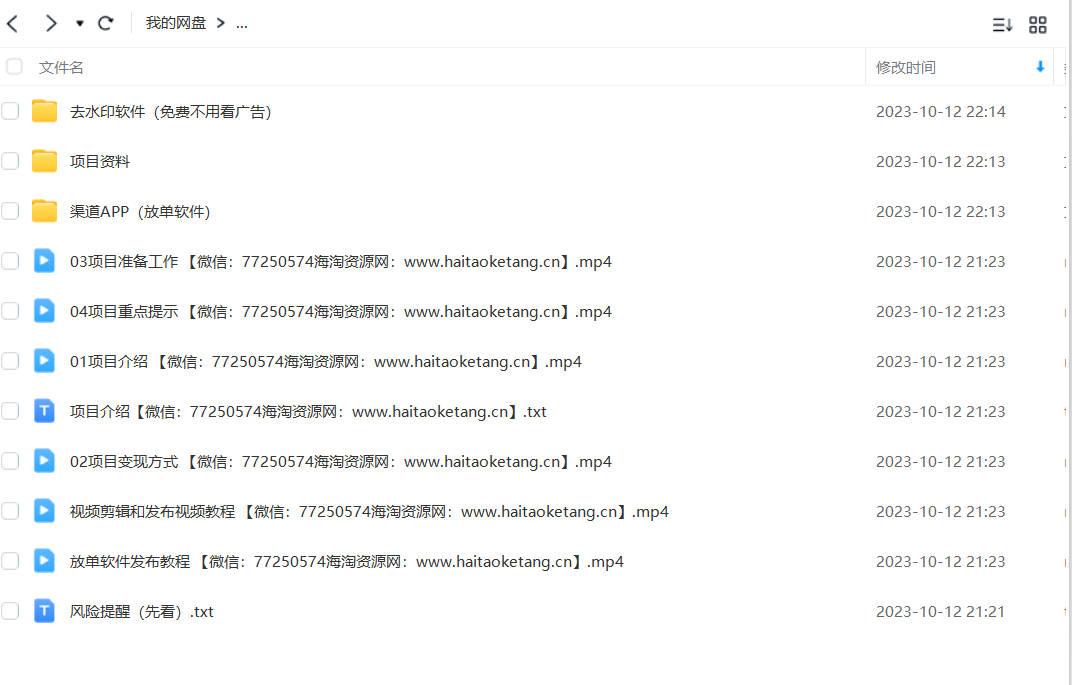Sort by 修改时间 column header
Viewport: 1072px width, 685px height.
pyautogui.click(x=906, y=68)
